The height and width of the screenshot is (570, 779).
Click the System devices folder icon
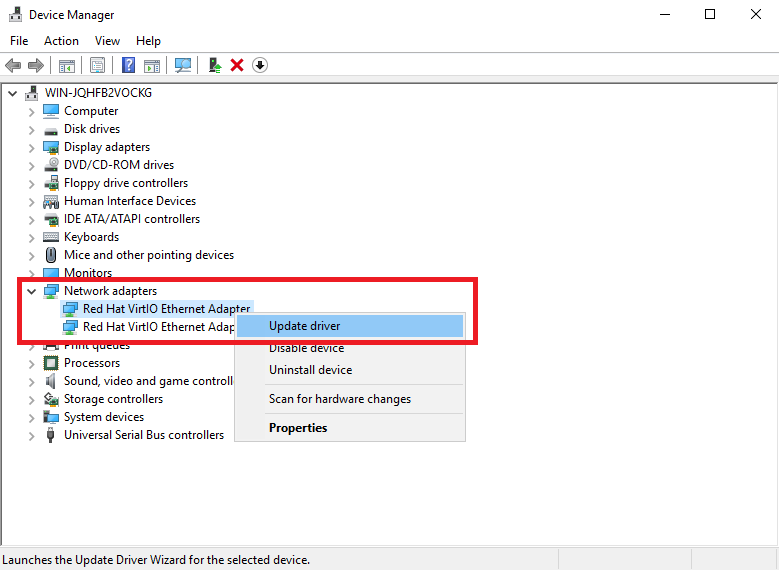(x=51, y=417)
